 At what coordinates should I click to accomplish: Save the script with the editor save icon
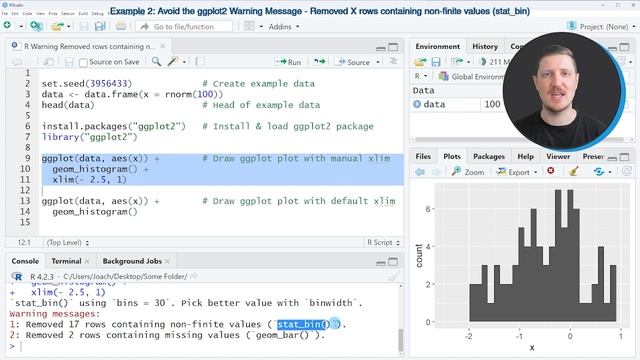point(69,62)
